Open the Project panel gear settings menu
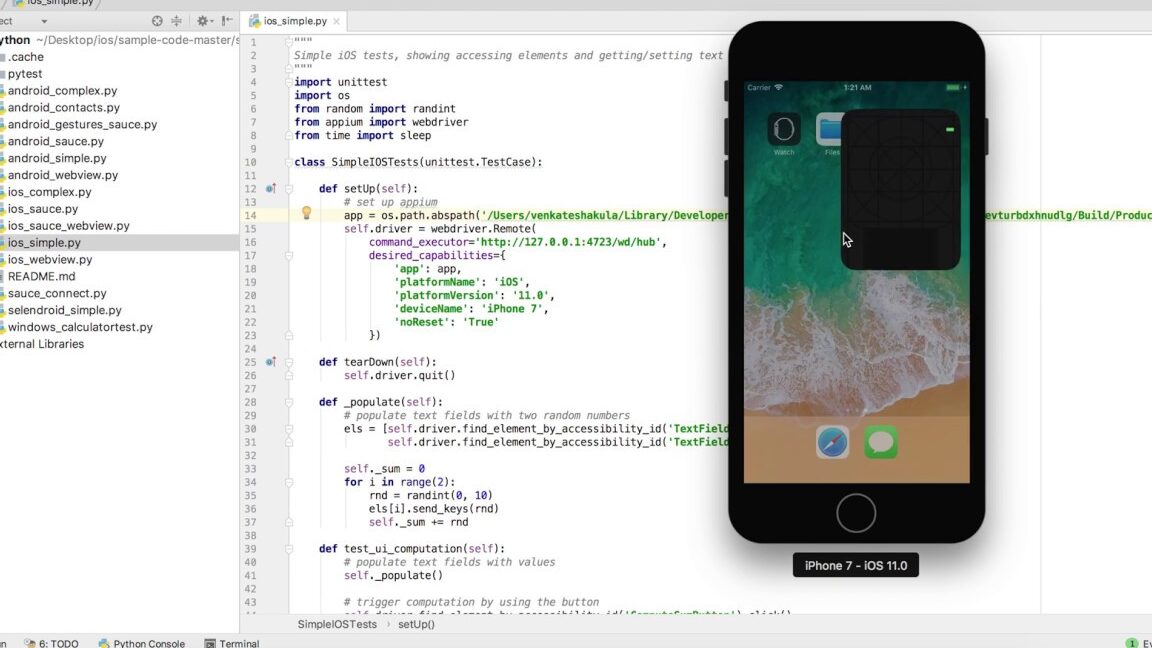This screenshot has height=648, width=1152. point(203,21)
